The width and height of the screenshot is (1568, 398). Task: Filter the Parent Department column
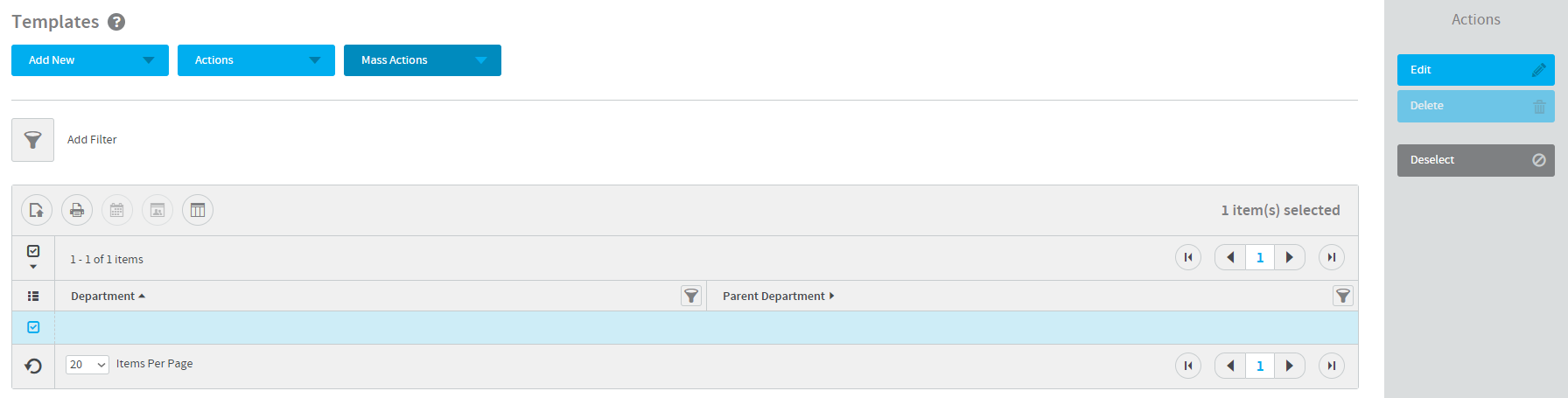coord(1342,296)
